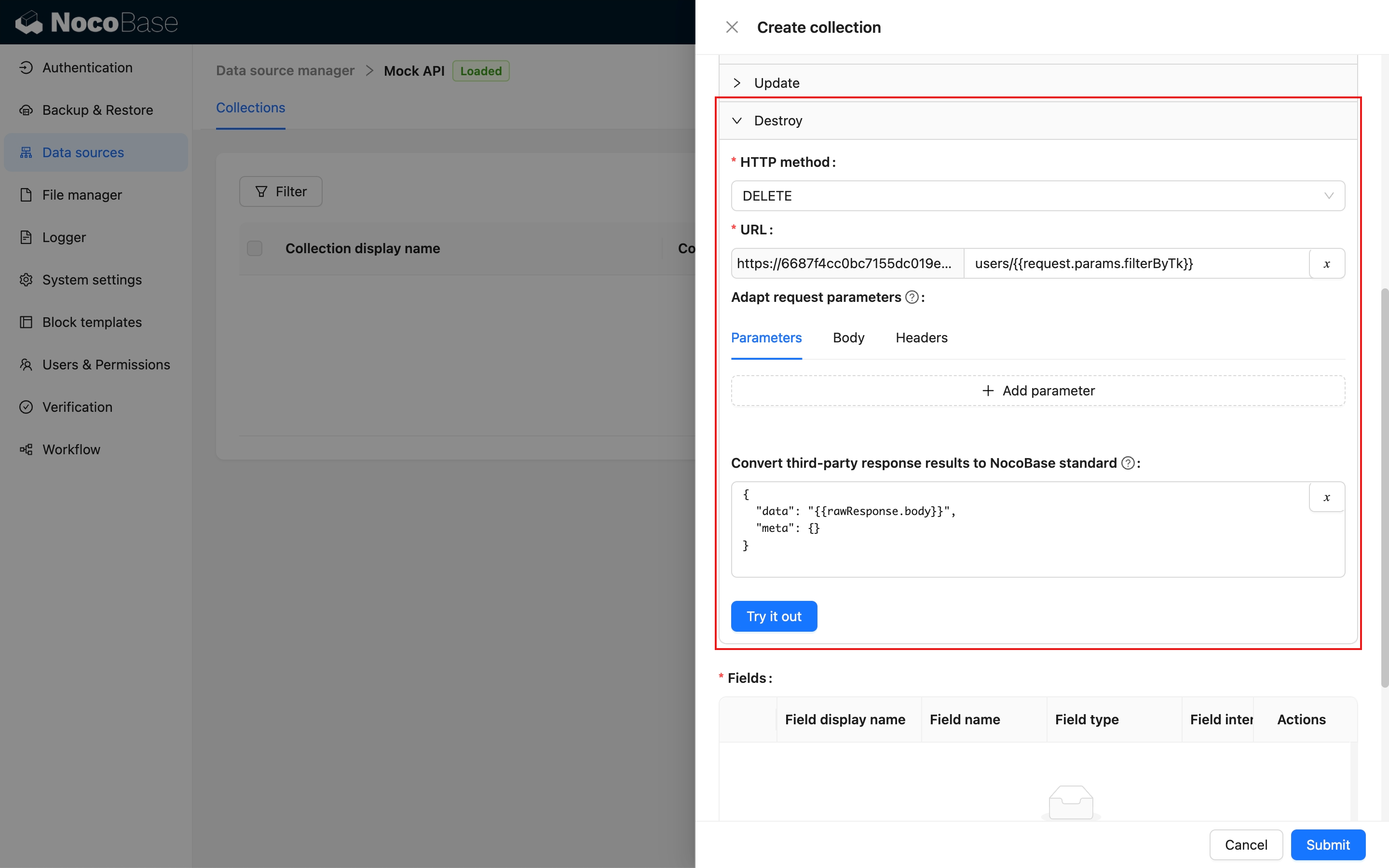Click the File manager icon

point(26,195)
